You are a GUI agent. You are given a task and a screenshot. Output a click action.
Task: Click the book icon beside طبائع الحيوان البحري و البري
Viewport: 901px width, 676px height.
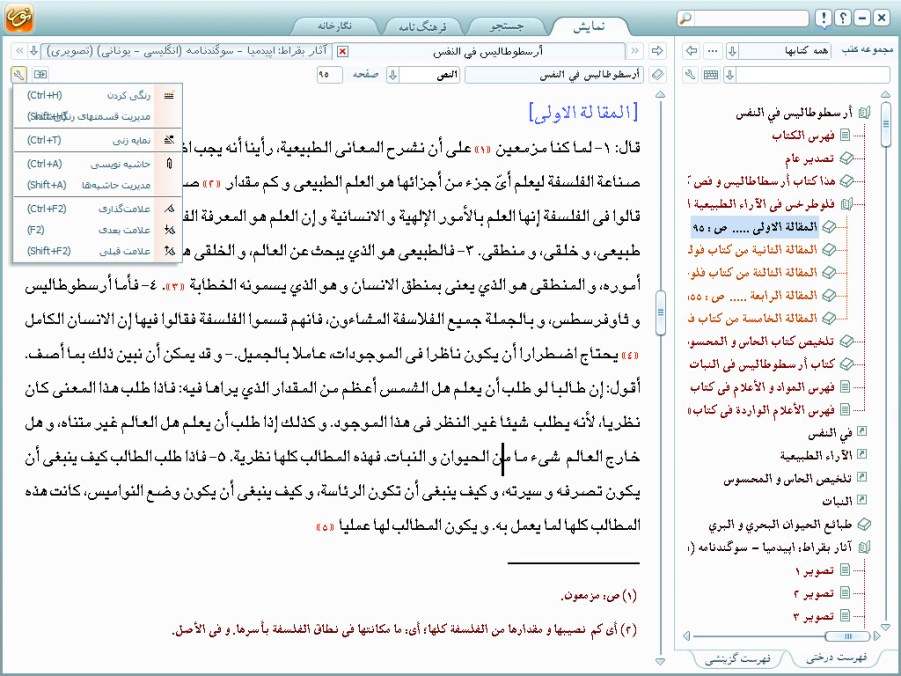tap(863, 524)
